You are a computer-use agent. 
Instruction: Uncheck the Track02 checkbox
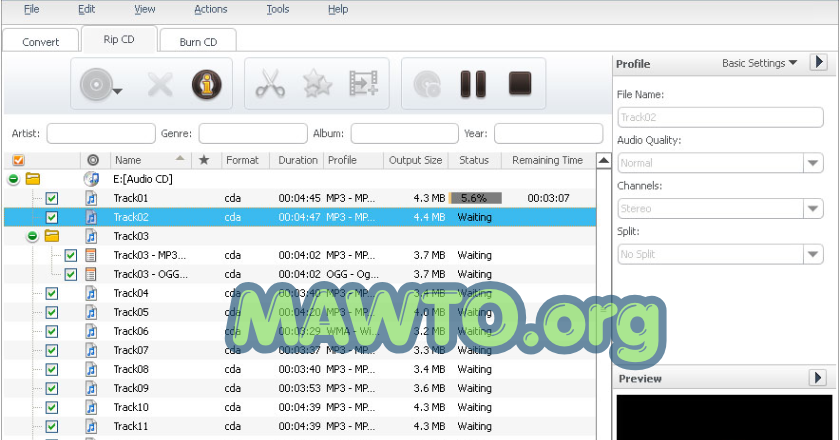coord(51,217)
